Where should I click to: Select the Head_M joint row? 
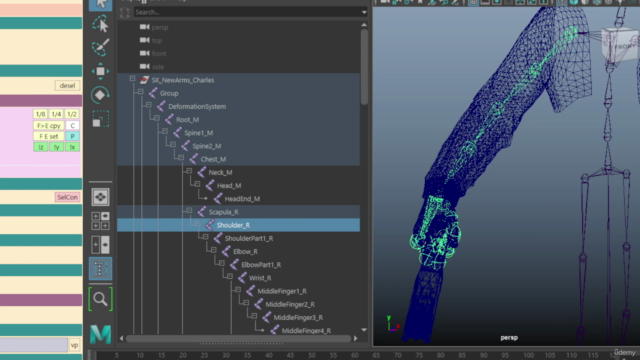pos(238,186)
